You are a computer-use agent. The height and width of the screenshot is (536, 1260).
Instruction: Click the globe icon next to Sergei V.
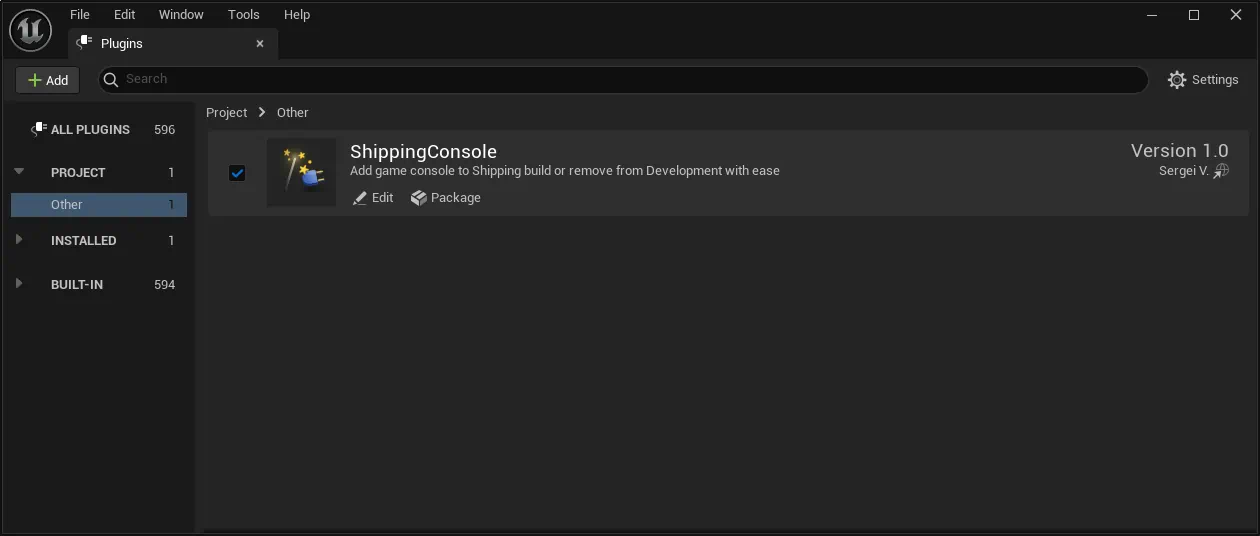1221,171
